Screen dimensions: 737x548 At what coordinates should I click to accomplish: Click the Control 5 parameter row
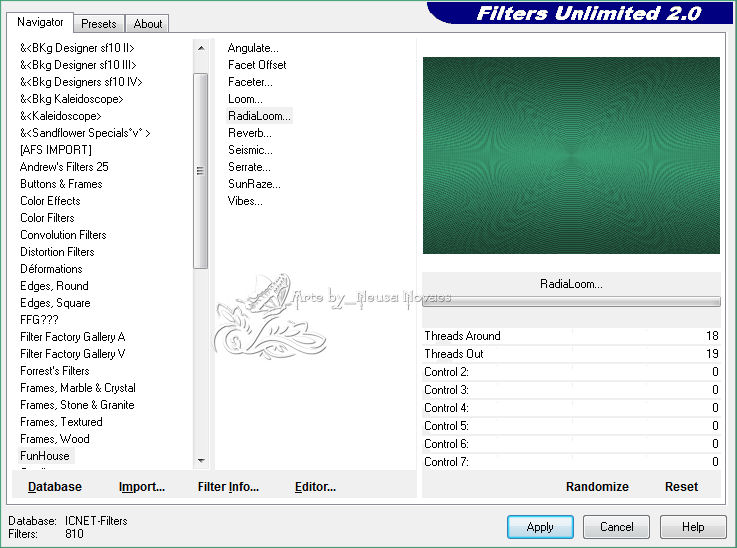(571, 425)
